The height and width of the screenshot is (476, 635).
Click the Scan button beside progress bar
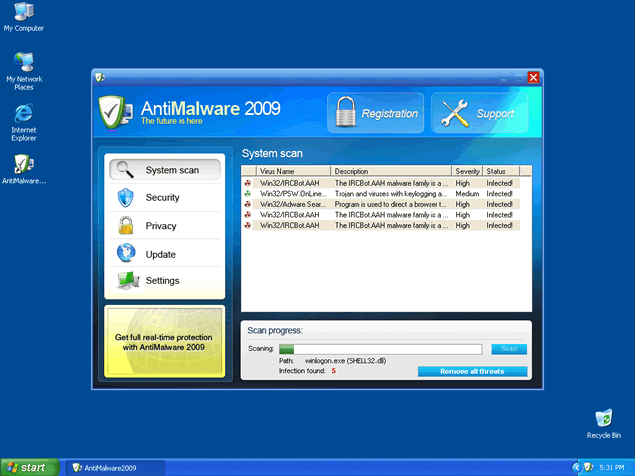tap(508, 349)
